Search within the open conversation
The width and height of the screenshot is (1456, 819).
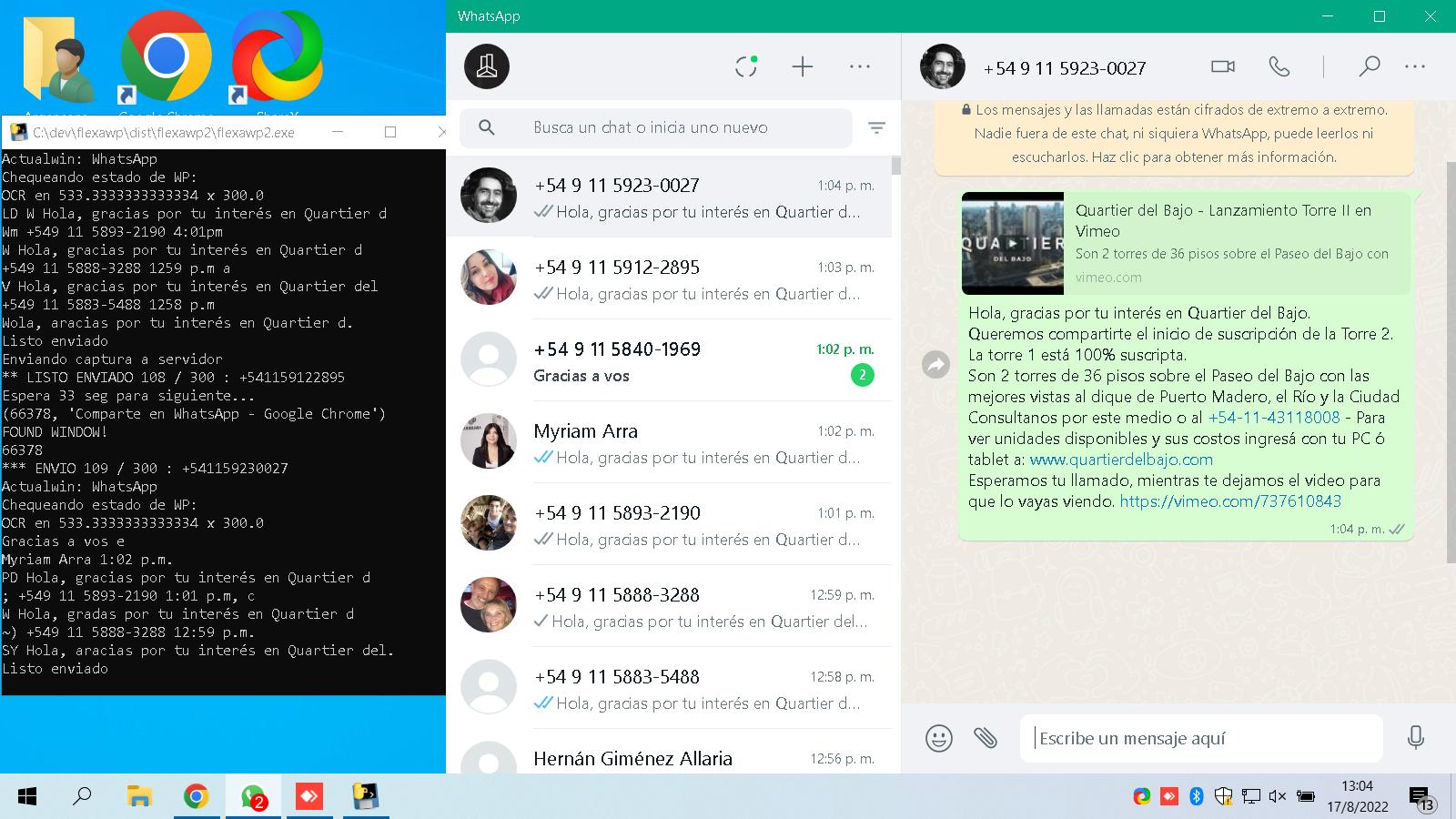click(x=1370, y=66)
